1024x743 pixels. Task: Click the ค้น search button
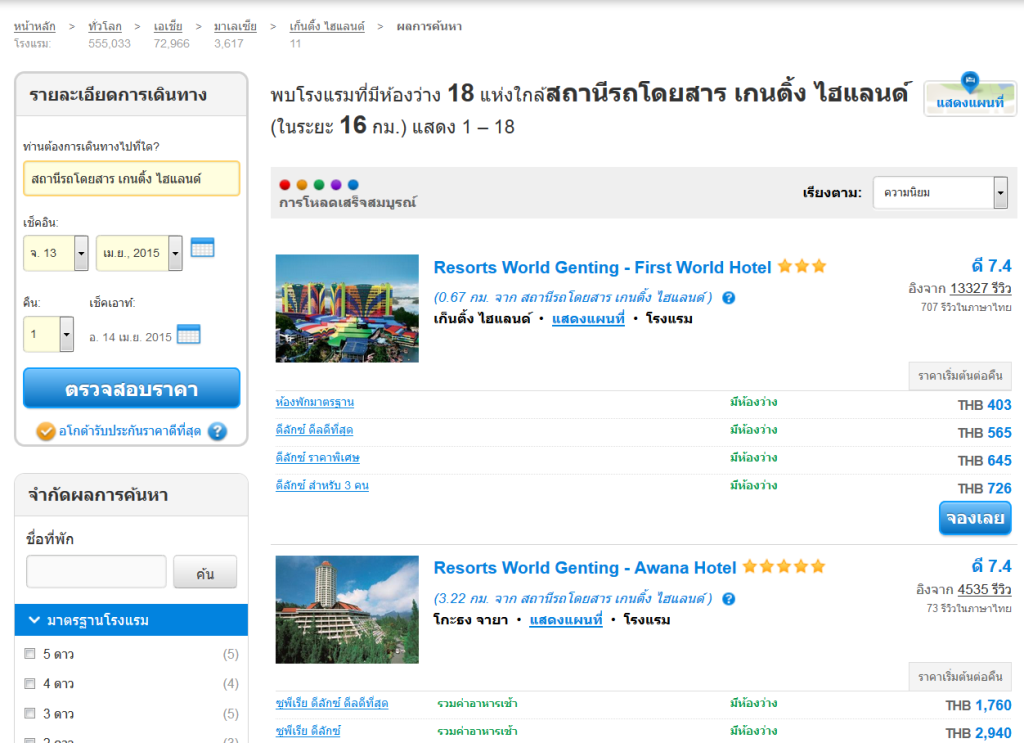(x=205, y=573)
